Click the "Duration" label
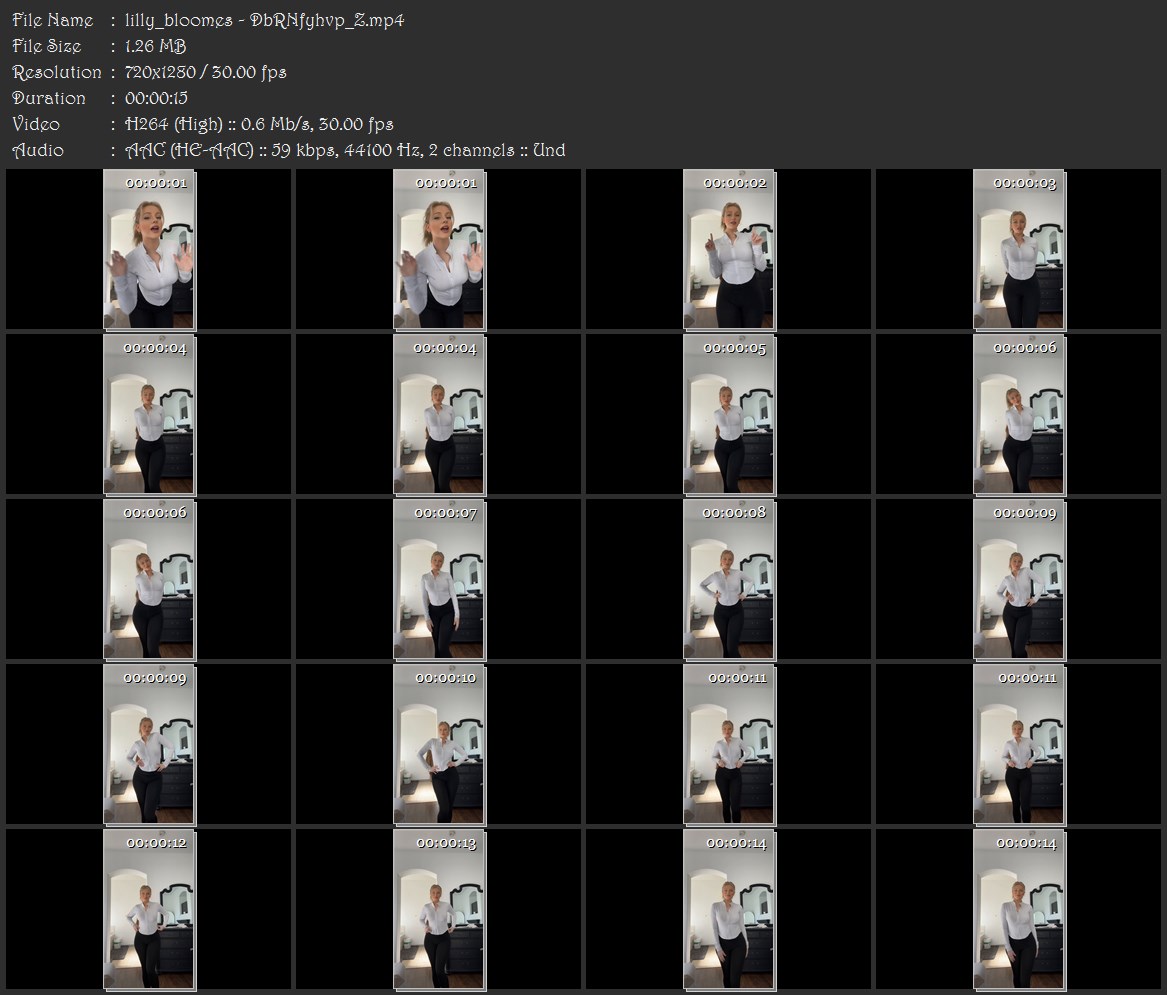The height and width of the screenshot is (995, 1167). pyautogui.click(x=49, y=98)
